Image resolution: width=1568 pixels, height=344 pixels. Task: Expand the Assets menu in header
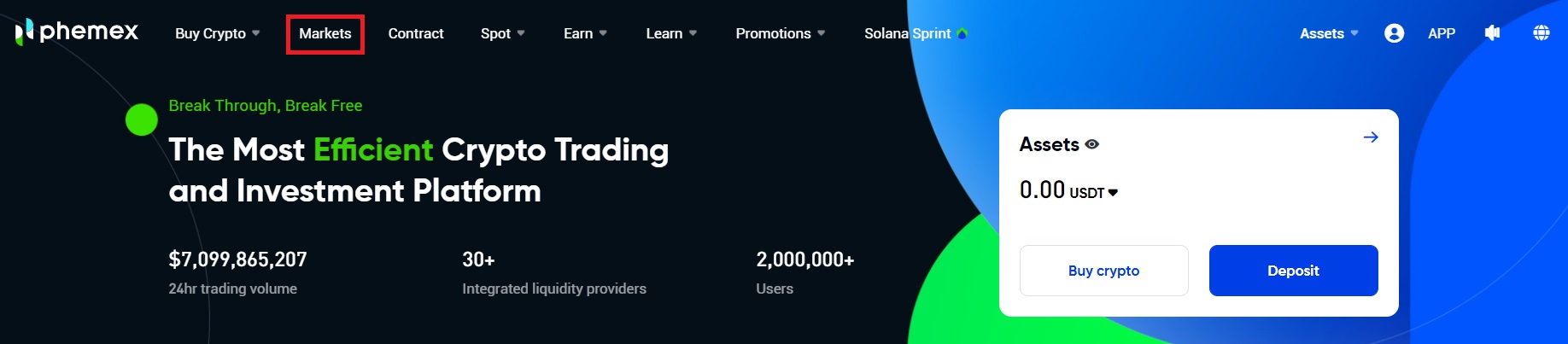point(1328,33)
